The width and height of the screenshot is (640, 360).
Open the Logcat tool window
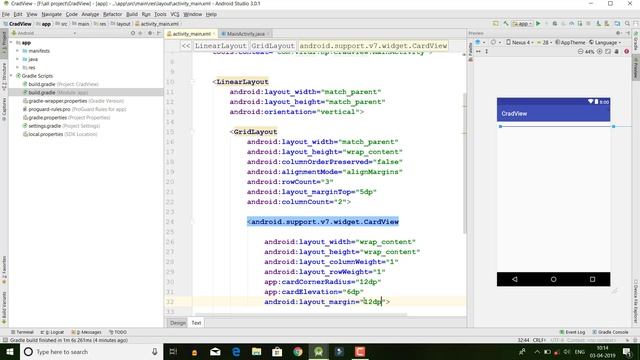click(52, 332)
